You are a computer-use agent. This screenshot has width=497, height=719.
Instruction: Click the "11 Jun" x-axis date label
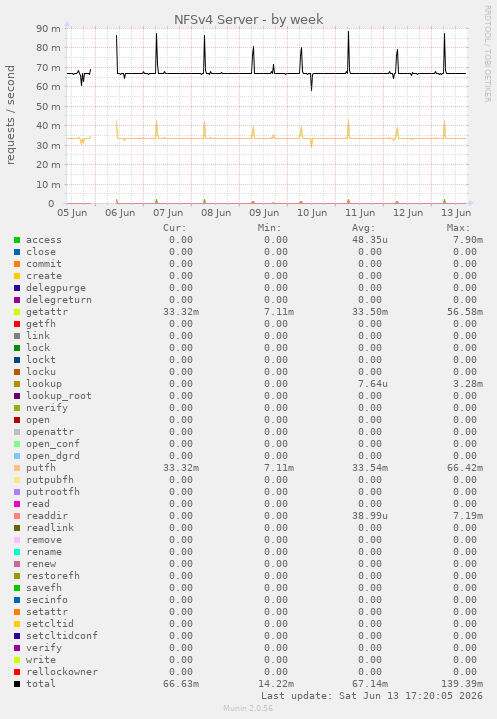tap(360, 213)
